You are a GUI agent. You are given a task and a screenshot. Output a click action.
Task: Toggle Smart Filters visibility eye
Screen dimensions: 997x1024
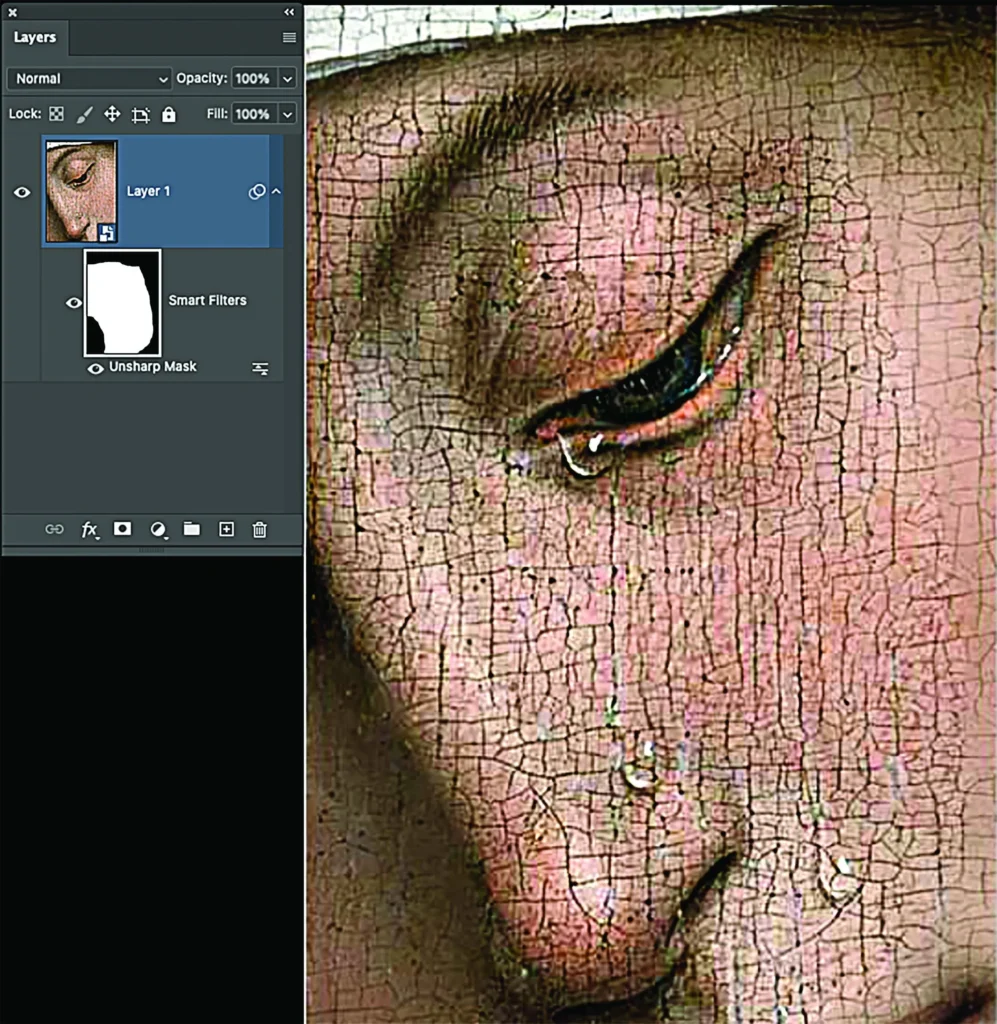tap(74, 302)
